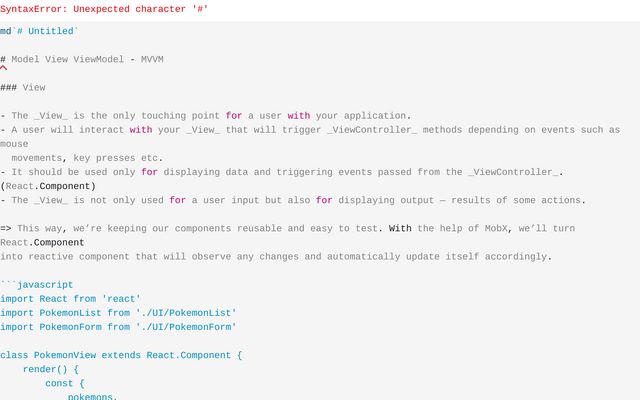Click the red caret error marker
The image size is (640, 400).
tap(3, 70)
